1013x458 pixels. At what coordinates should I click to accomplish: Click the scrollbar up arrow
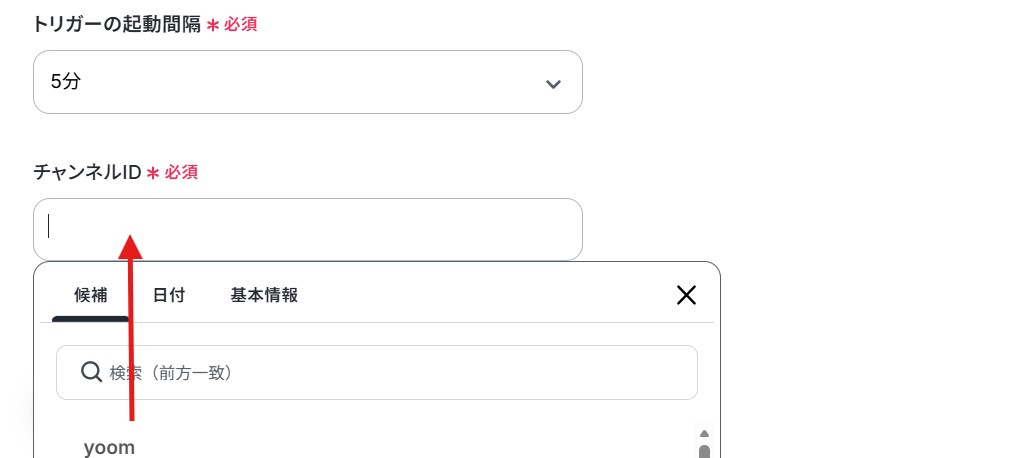[705, 433]
